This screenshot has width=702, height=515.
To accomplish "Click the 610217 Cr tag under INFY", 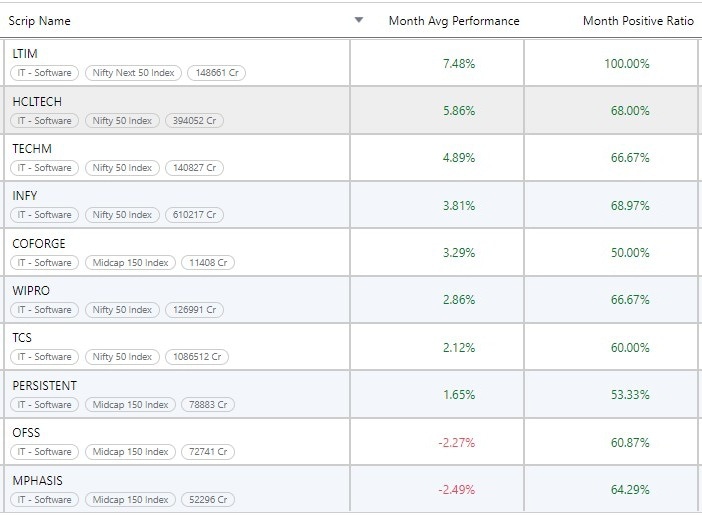I will pyautogui.click(x=194, y=215).
